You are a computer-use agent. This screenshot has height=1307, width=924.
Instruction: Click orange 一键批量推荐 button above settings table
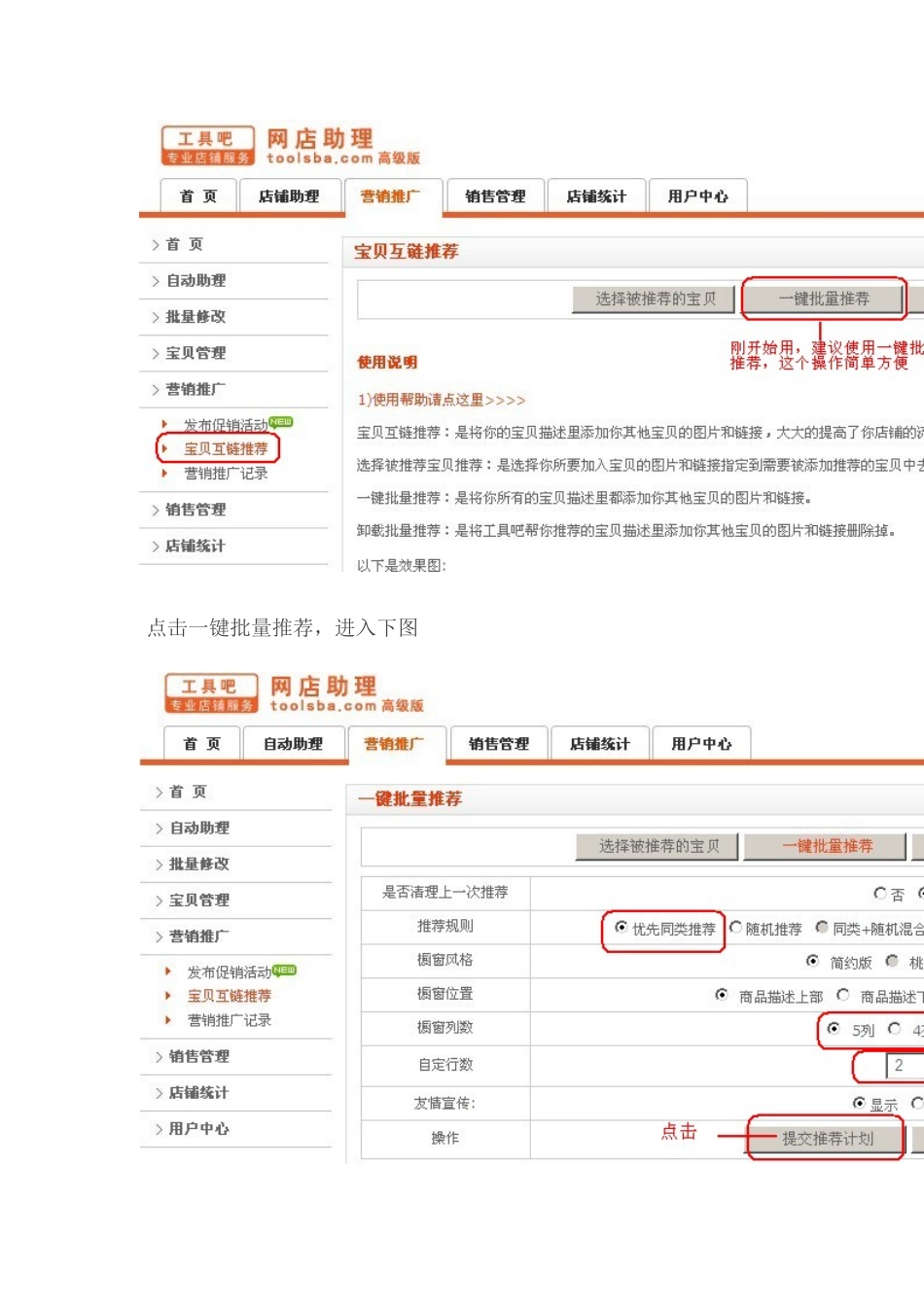826,847
